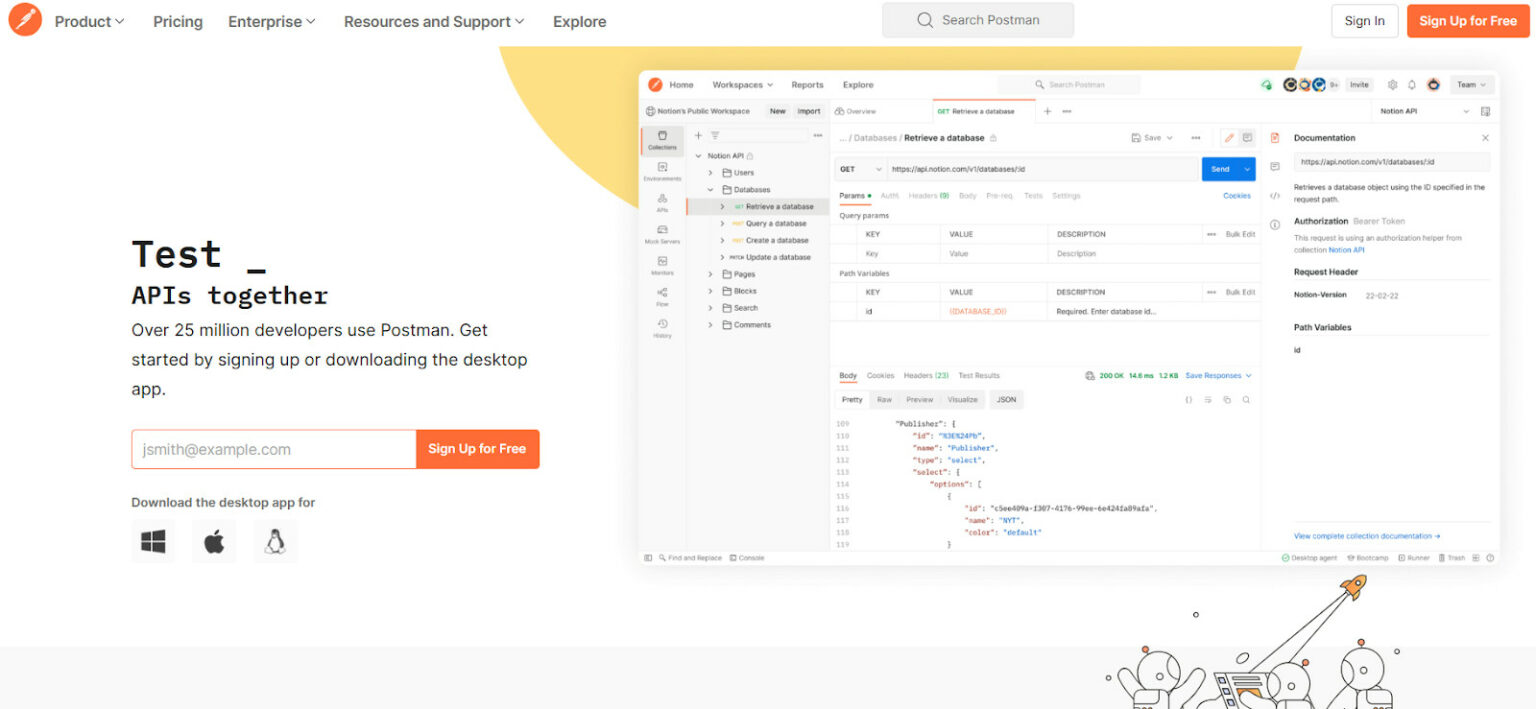Open the Windows desktop app download icon
The image size is (1536, 709).
152,540
